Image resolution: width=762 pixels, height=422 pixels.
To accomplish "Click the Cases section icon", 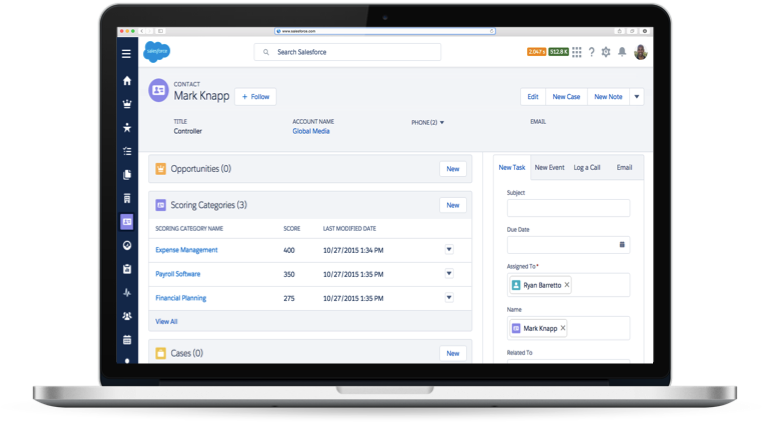I will pyautogui.click(x=160, y=353).
